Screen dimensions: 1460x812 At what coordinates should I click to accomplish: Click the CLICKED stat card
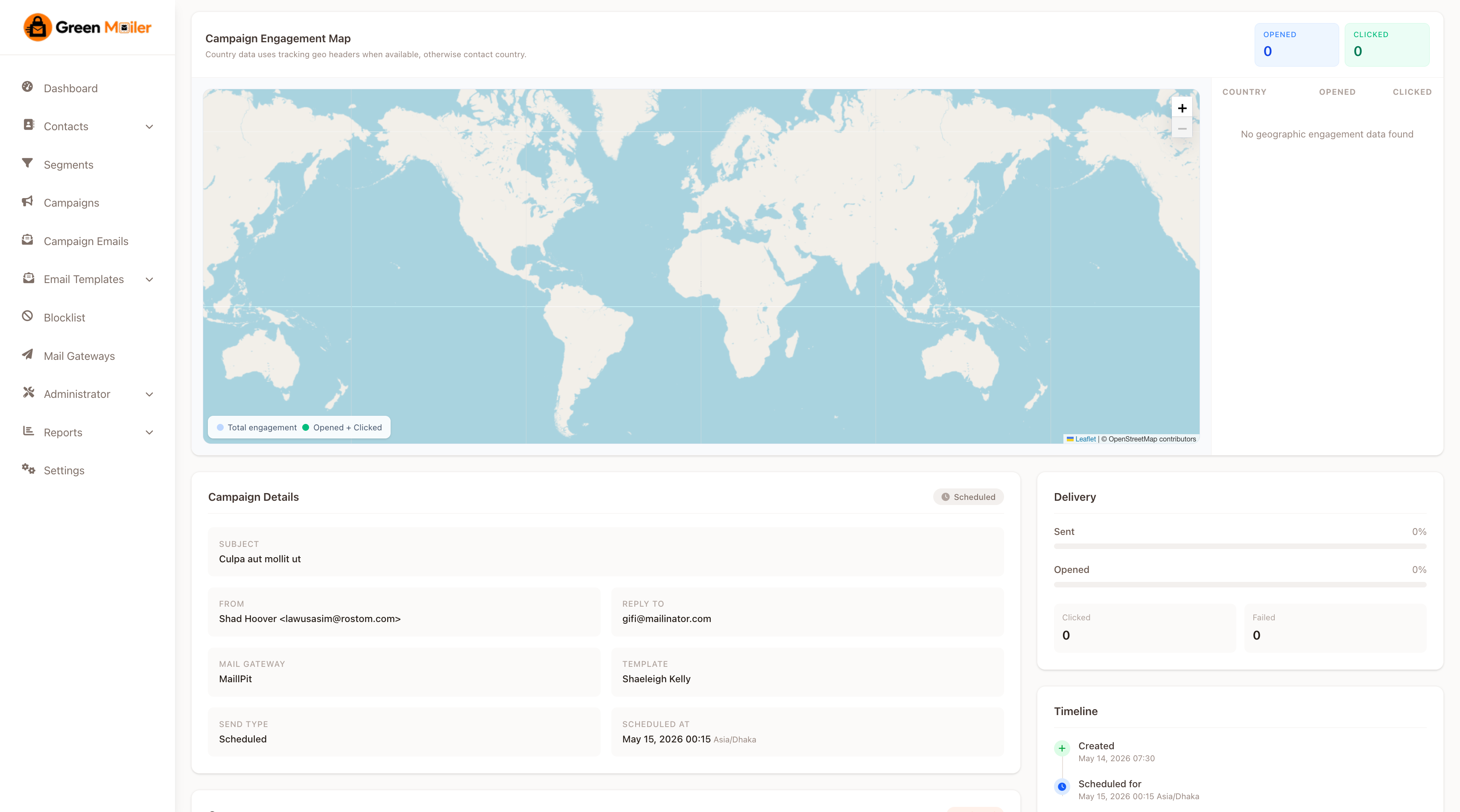[1387, 44]
